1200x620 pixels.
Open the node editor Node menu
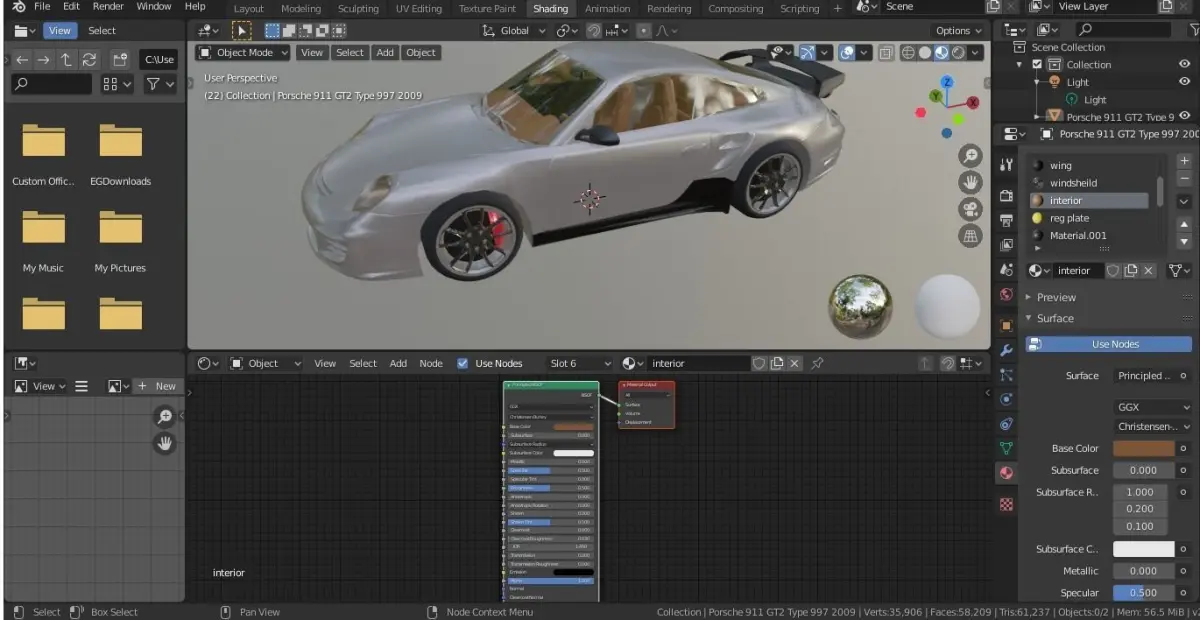[431, 364]
